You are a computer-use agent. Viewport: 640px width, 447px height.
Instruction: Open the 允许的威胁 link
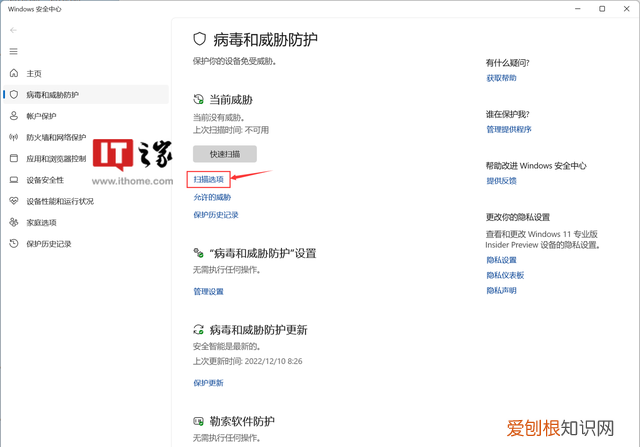[212, 198]
